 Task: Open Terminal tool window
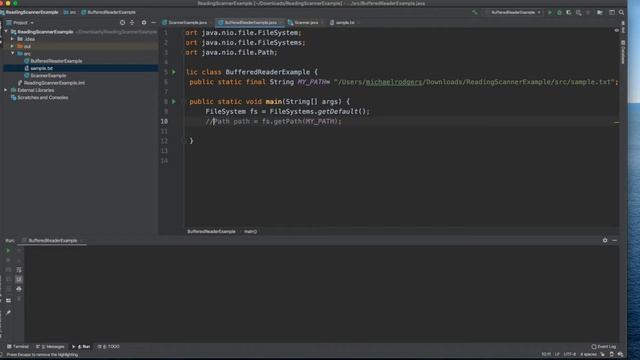[x=18, y=347]
